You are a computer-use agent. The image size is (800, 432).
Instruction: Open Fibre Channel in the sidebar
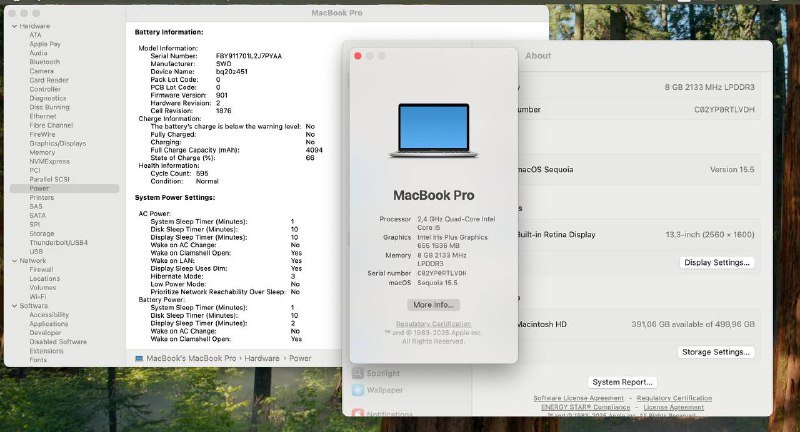(x=51, y=125)
